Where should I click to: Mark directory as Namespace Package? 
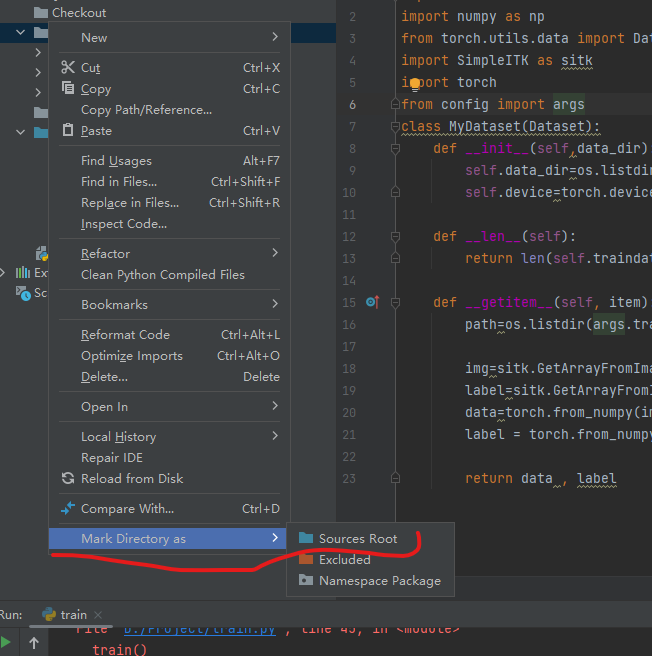click(370, 581)
